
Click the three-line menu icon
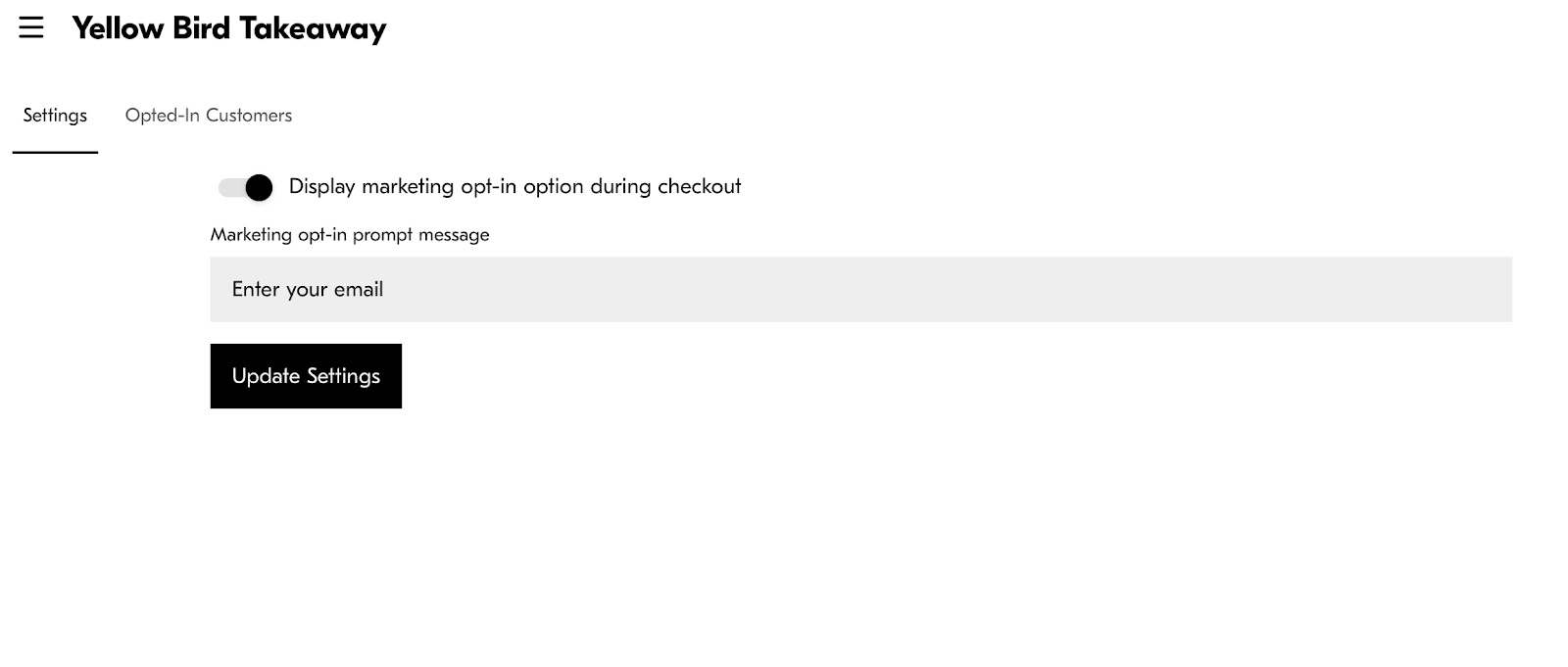[31, 27]
